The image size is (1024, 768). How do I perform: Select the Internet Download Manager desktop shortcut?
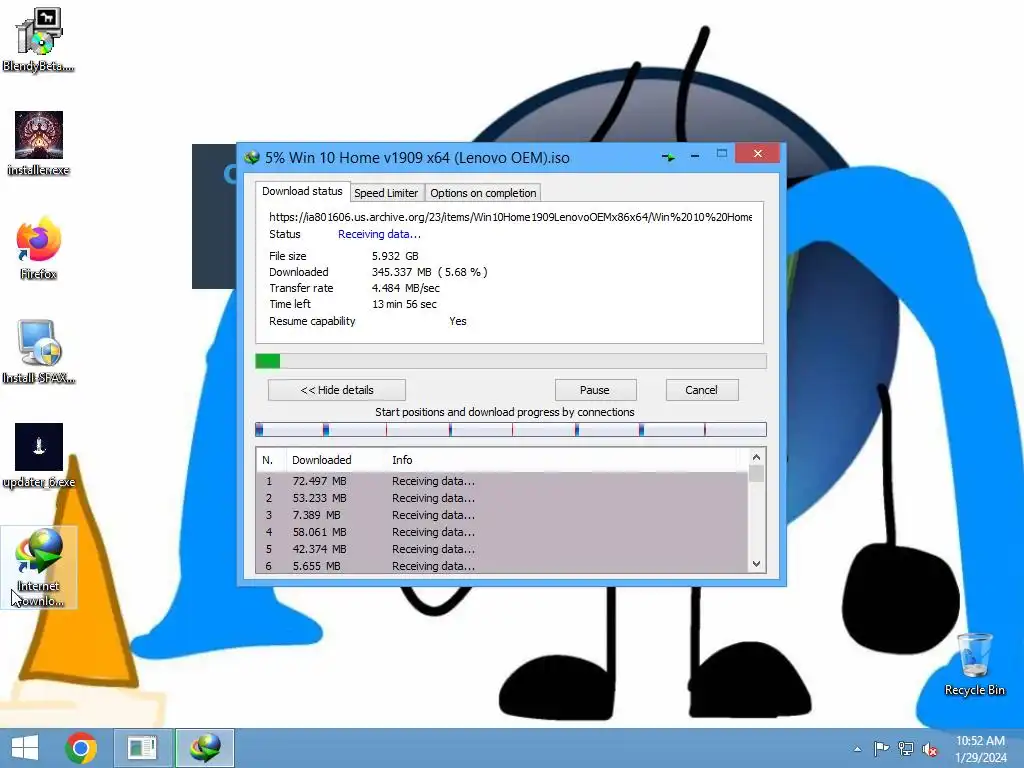point(39,568)
